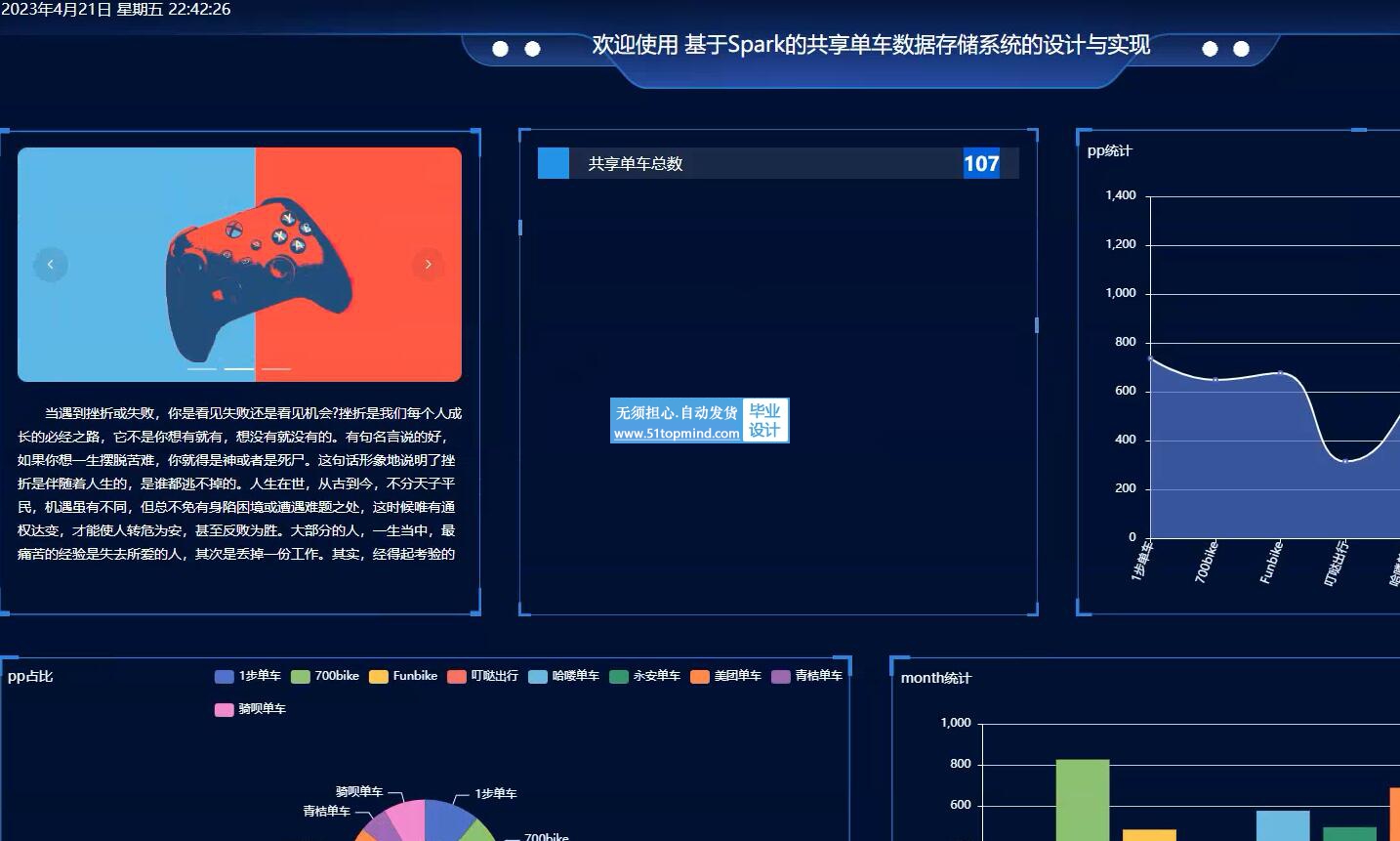Toggle 哈喽单车 legend item
The image size is (1400, 841).
[564, 676]
